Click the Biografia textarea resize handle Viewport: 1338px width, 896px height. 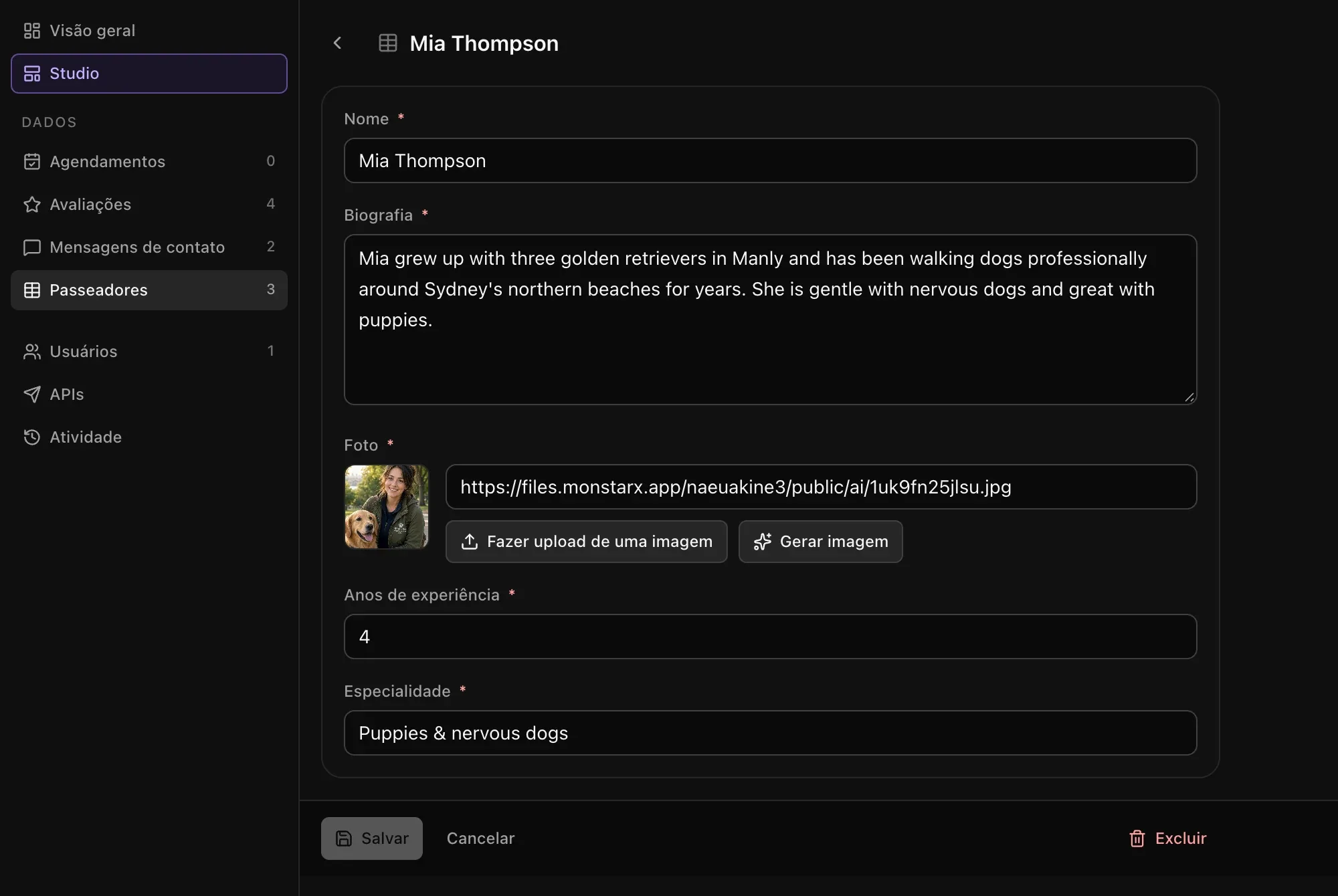point(1189,397)
